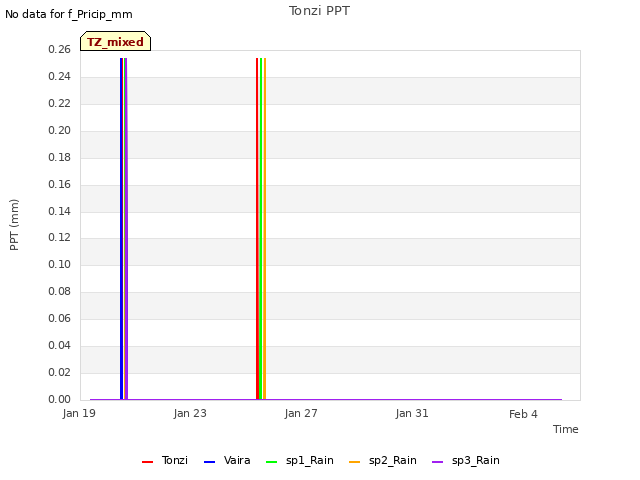The width and height of the screenshot is (640, 480).
Task: Select the Tonzi PPT chart title
Action: tap(319, 11)
